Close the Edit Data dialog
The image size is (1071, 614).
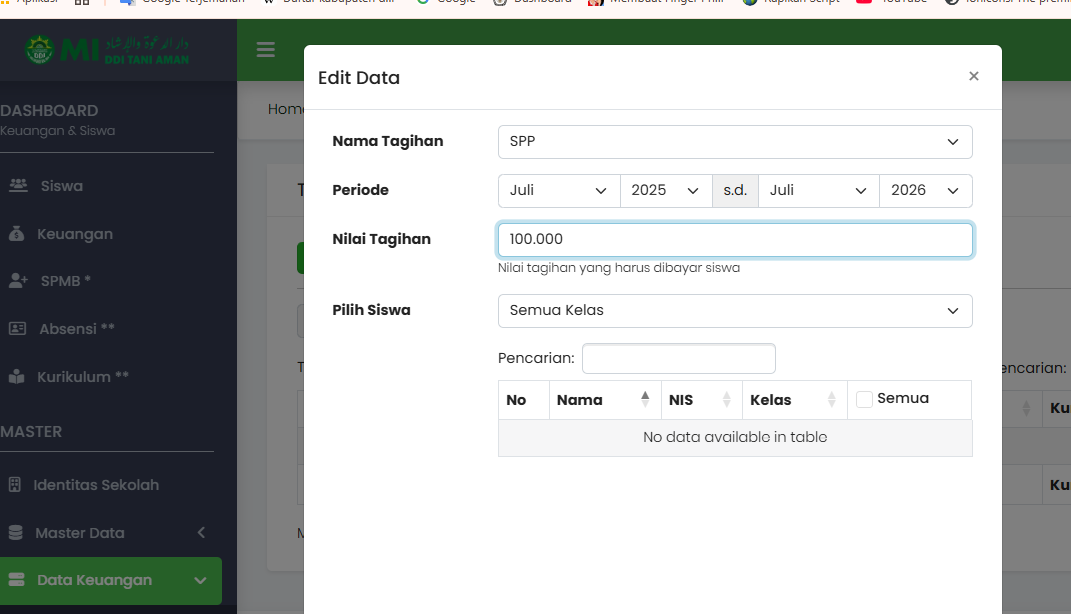click(x=973, y=76)
